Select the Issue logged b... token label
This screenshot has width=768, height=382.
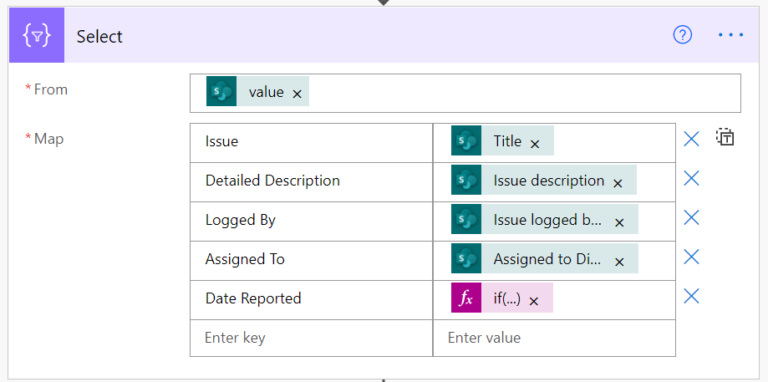click(x=548, y=220)
